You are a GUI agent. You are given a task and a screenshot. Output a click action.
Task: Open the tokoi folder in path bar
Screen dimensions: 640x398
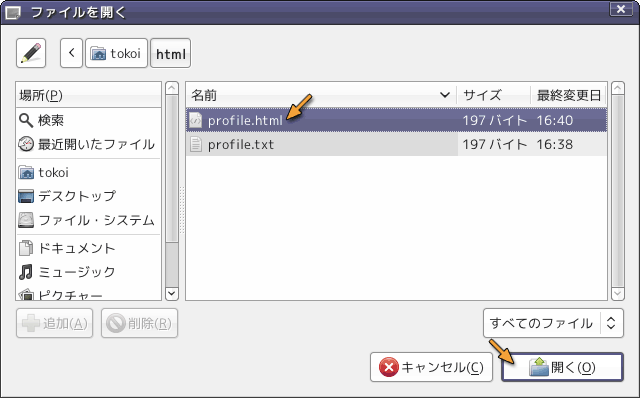[116, 53]
